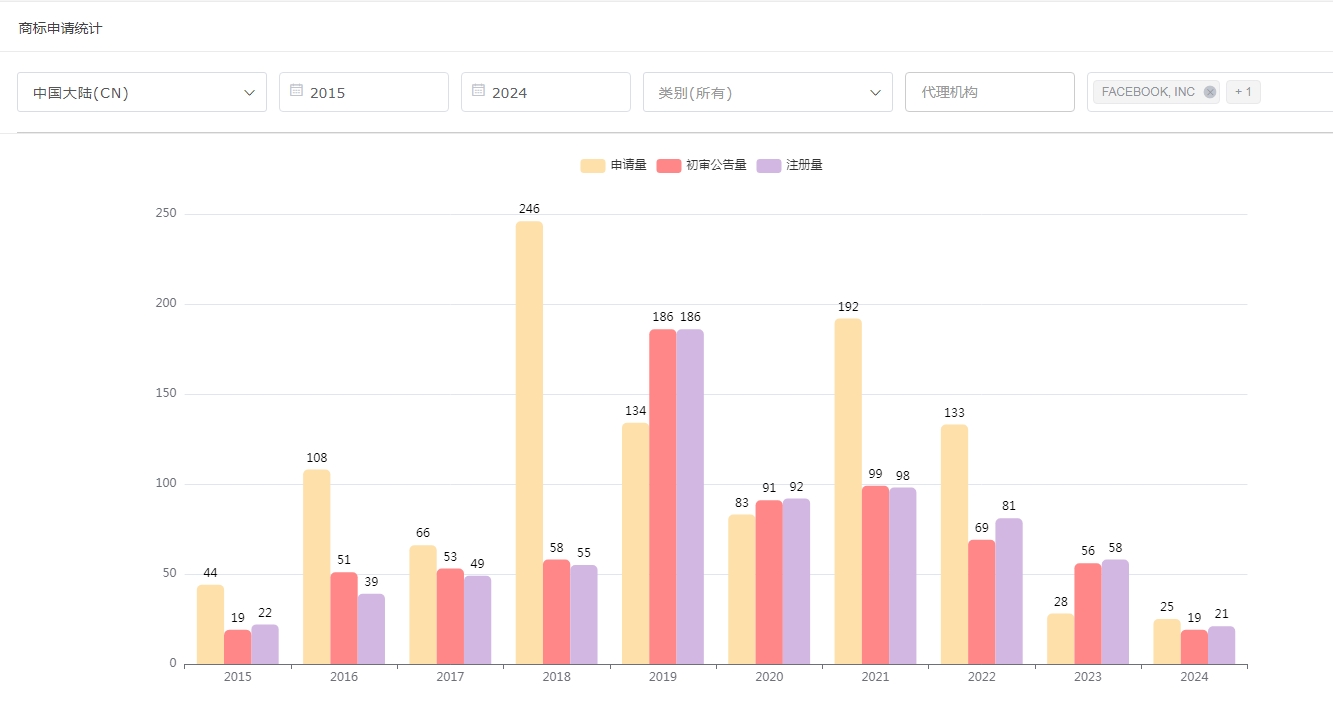Click the calendar icon beside 2024

[x=478, y=90]
